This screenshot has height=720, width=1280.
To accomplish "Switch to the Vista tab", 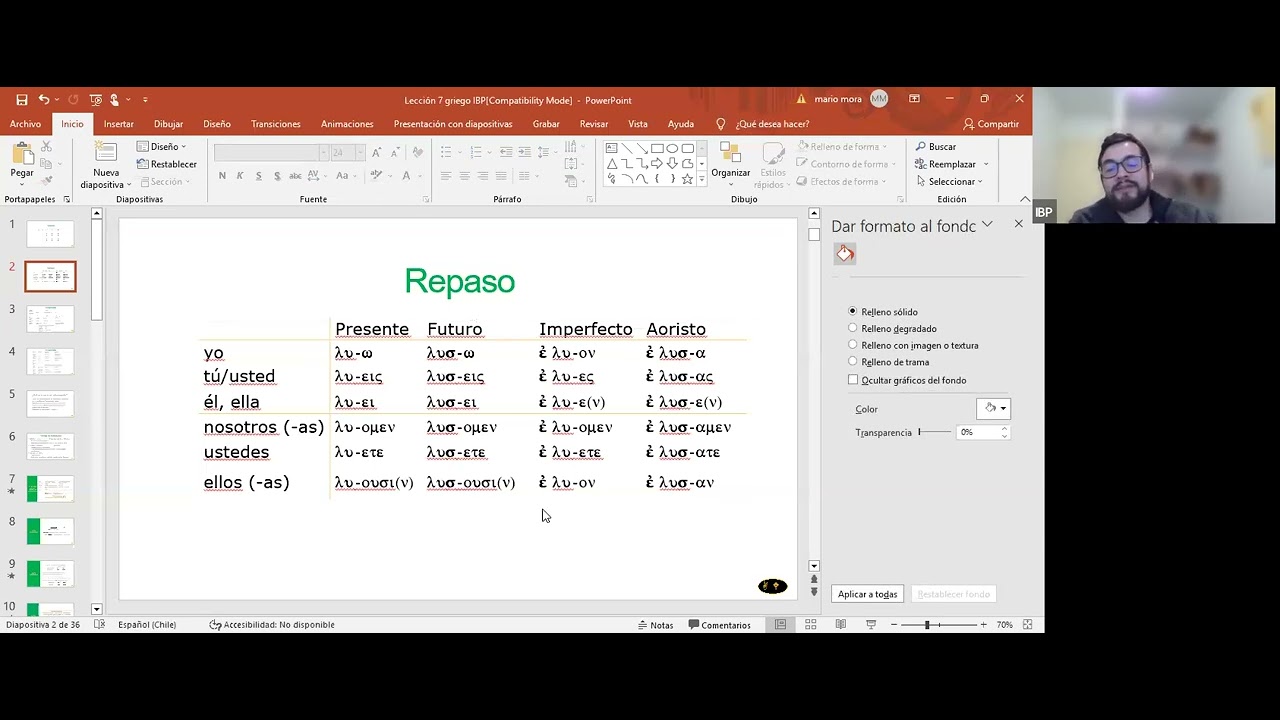I will point(638,124).
